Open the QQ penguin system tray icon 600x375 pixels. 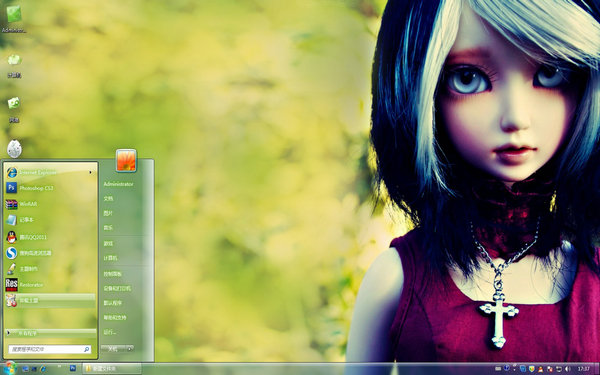pos(541,369)
